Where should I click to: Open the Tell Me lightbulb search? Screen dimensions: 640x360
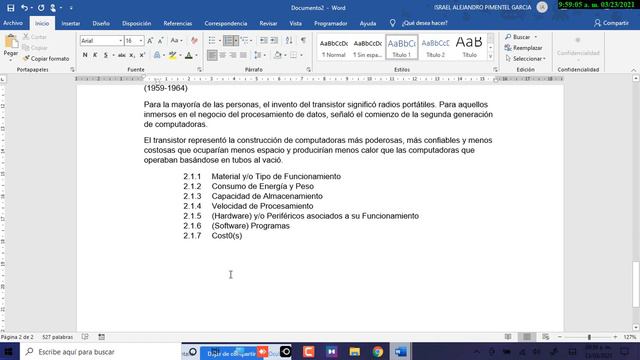(x=393, y=23)
